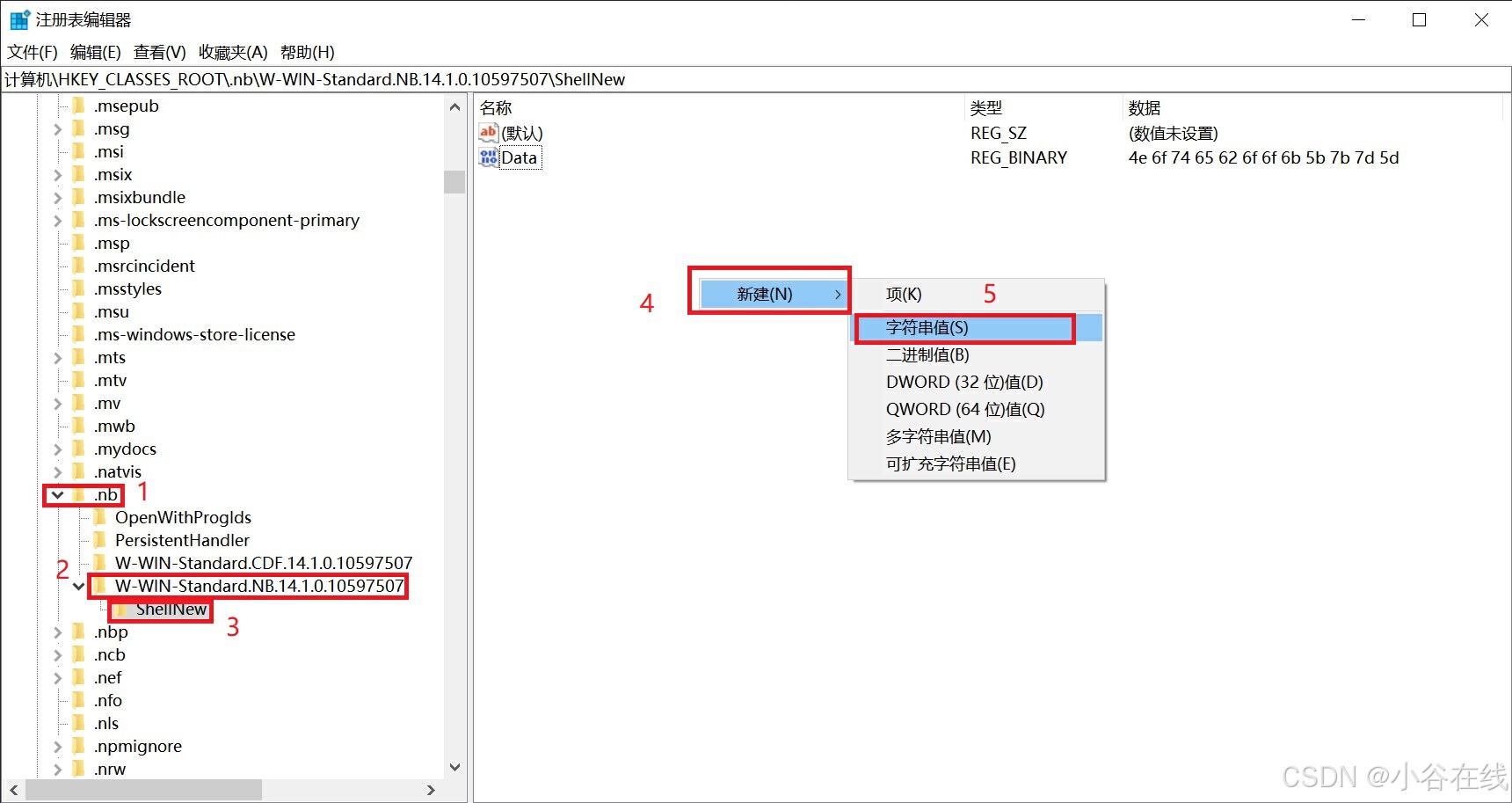Click the .nls folder icon
Screen dimensions: 1512x803
click(x=79, y=723)
